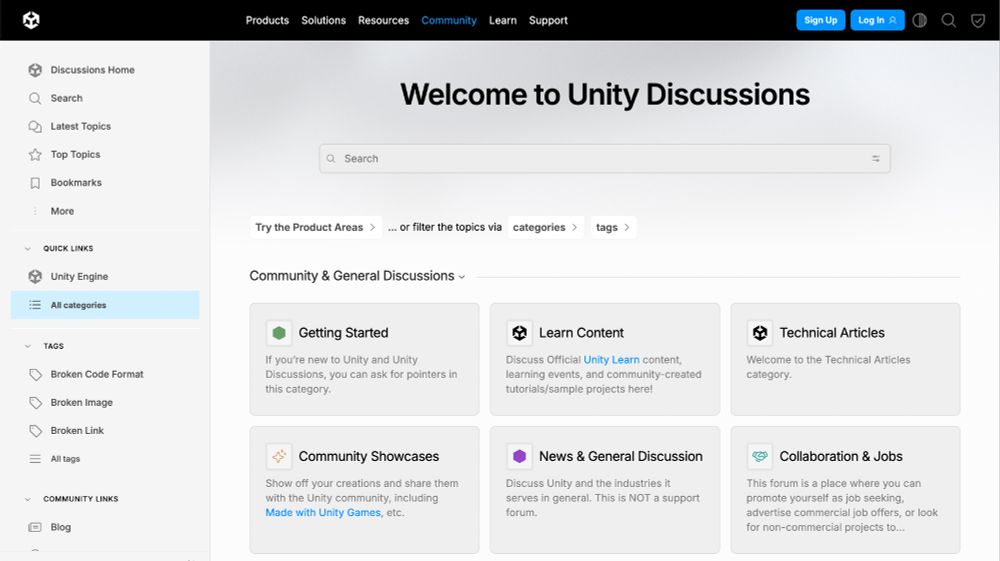The width and height of the screenshot is (1000, 561).
Task: Click the Broken Link tag icon
Action: pos(35,431)
